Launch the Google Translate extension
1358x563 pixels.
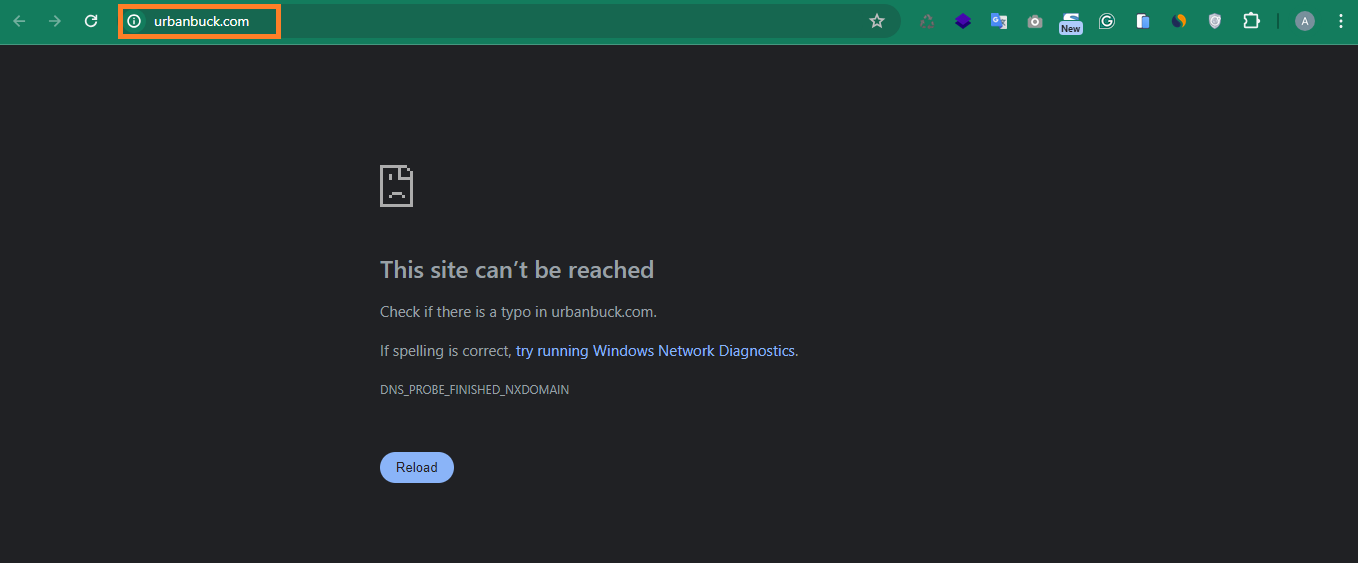[999, 21]
